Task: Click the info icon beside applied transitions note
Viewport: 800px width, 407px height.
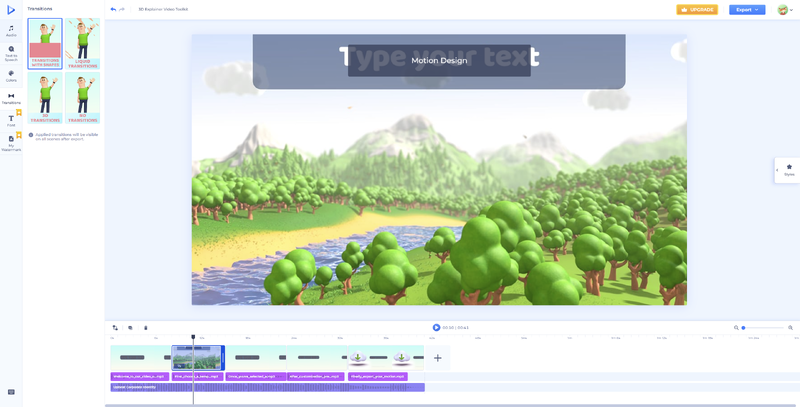Action: click(x=31, y=135)
